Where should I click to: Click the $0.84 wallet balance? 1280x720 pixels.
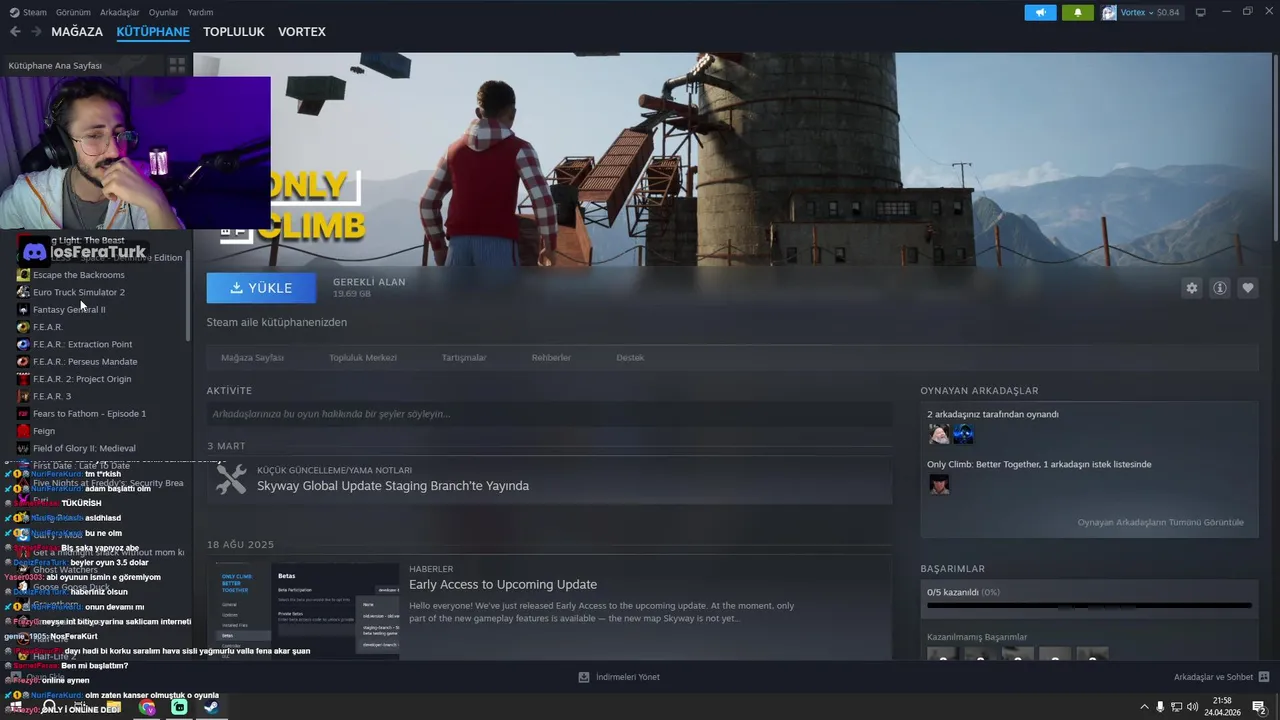(1168, 13)
